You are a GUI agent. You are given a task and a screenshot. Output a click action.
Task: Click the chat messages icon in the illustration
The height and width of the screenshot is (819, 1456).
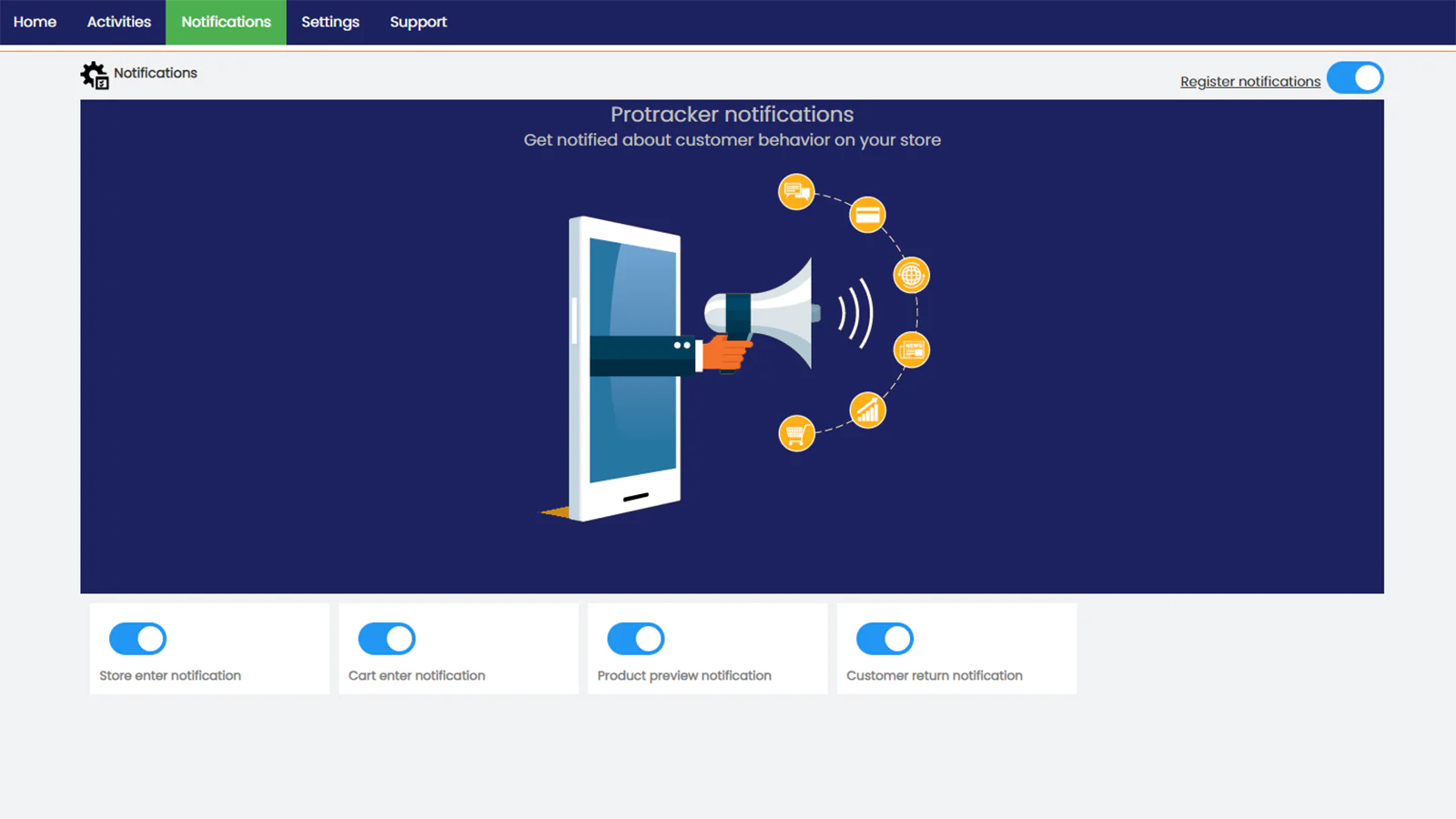coord(795,192)
